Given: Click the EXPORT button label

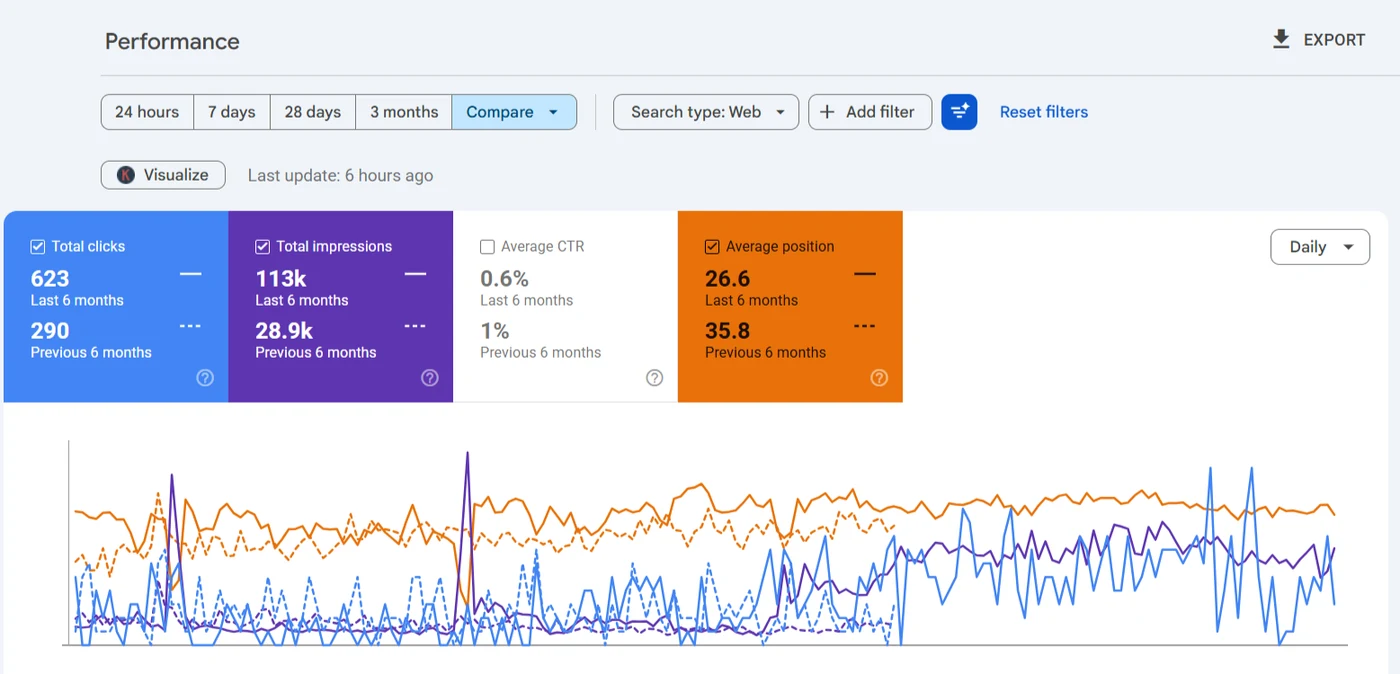Looking at the screenshot, I should [1334, 40].
